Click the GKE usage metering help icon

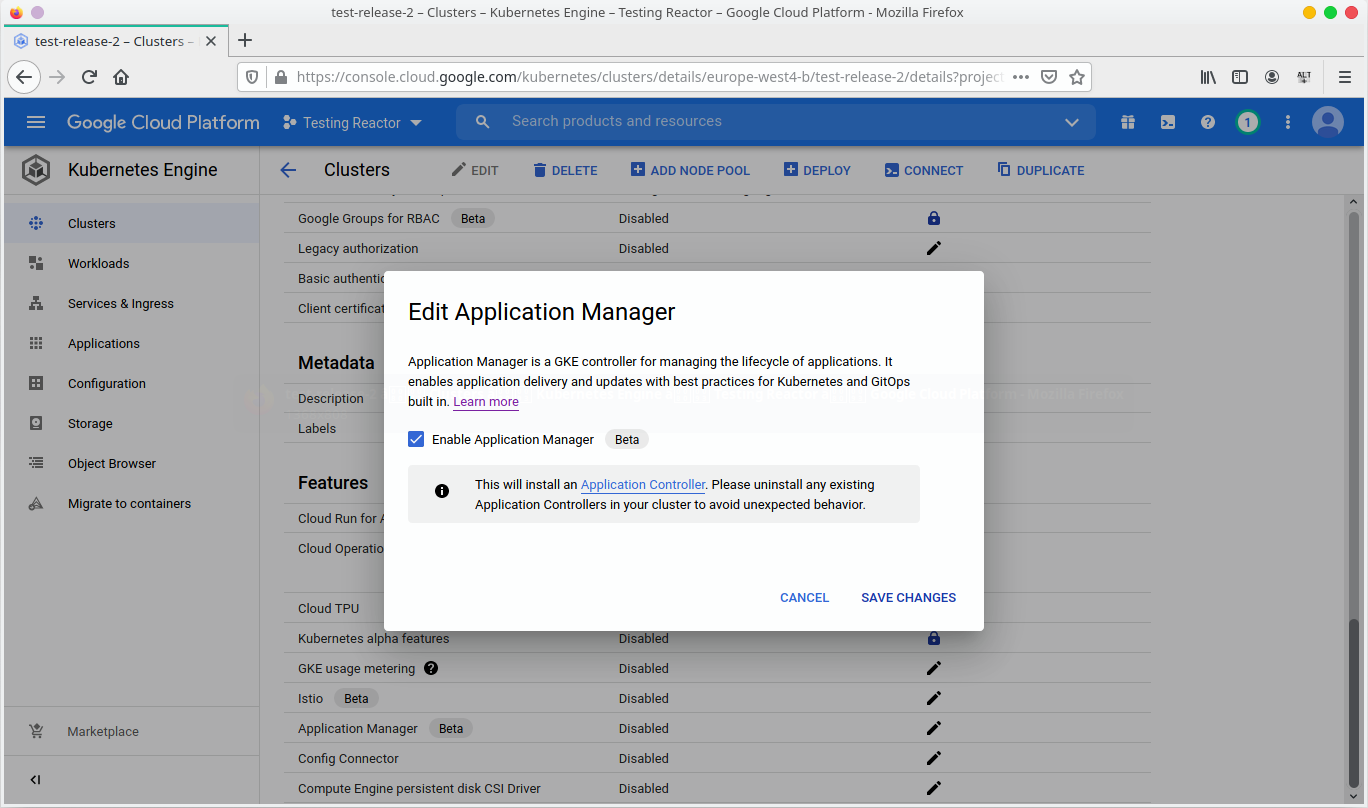(431, 668)
